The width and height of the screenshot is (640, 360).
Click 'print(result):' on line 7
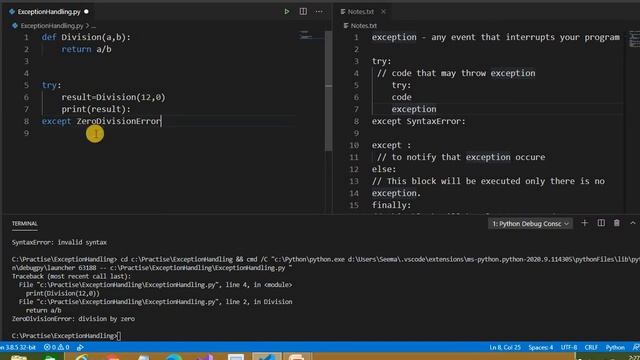(x=96, y=109)
